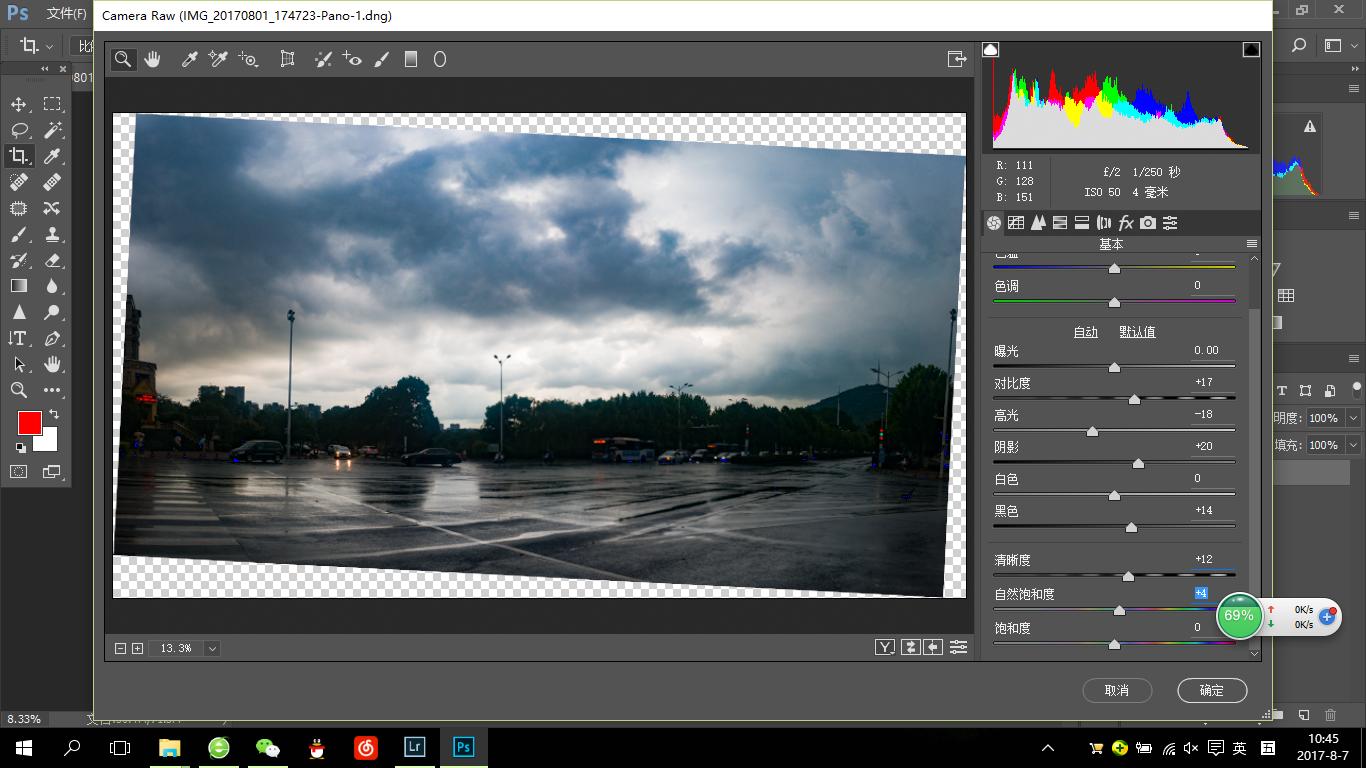Open the Basic panel options menu
This screenshot has width=1366, height=768.
(x=1251, y=244)
